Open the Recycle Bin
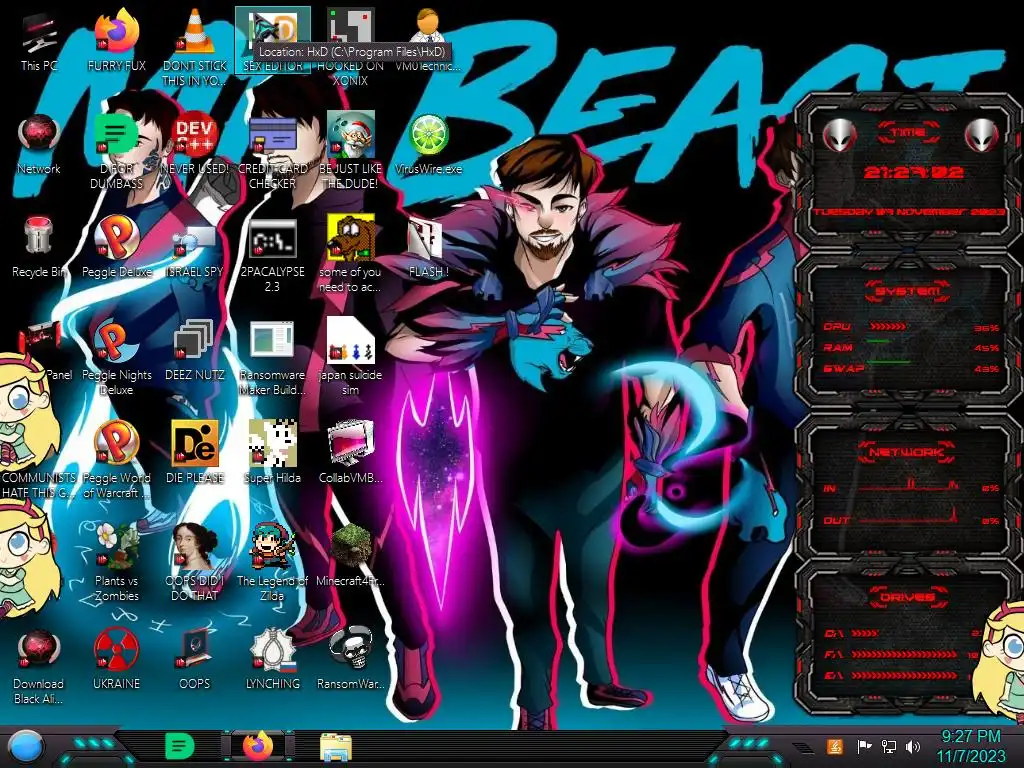 [x=39, y=248]
